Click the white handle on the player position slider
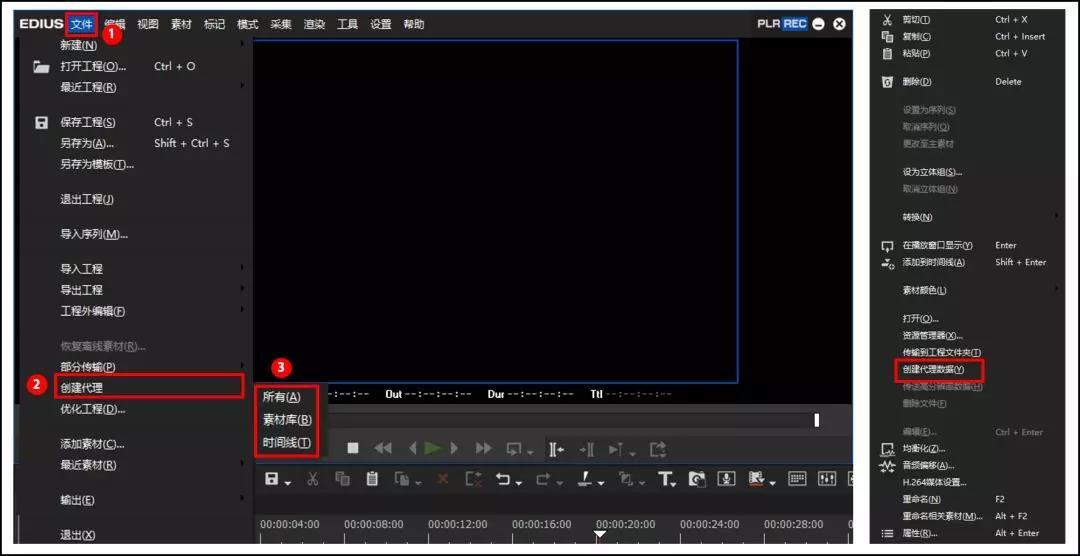The height and width of the screenshot is (556, 1080). 816,420
